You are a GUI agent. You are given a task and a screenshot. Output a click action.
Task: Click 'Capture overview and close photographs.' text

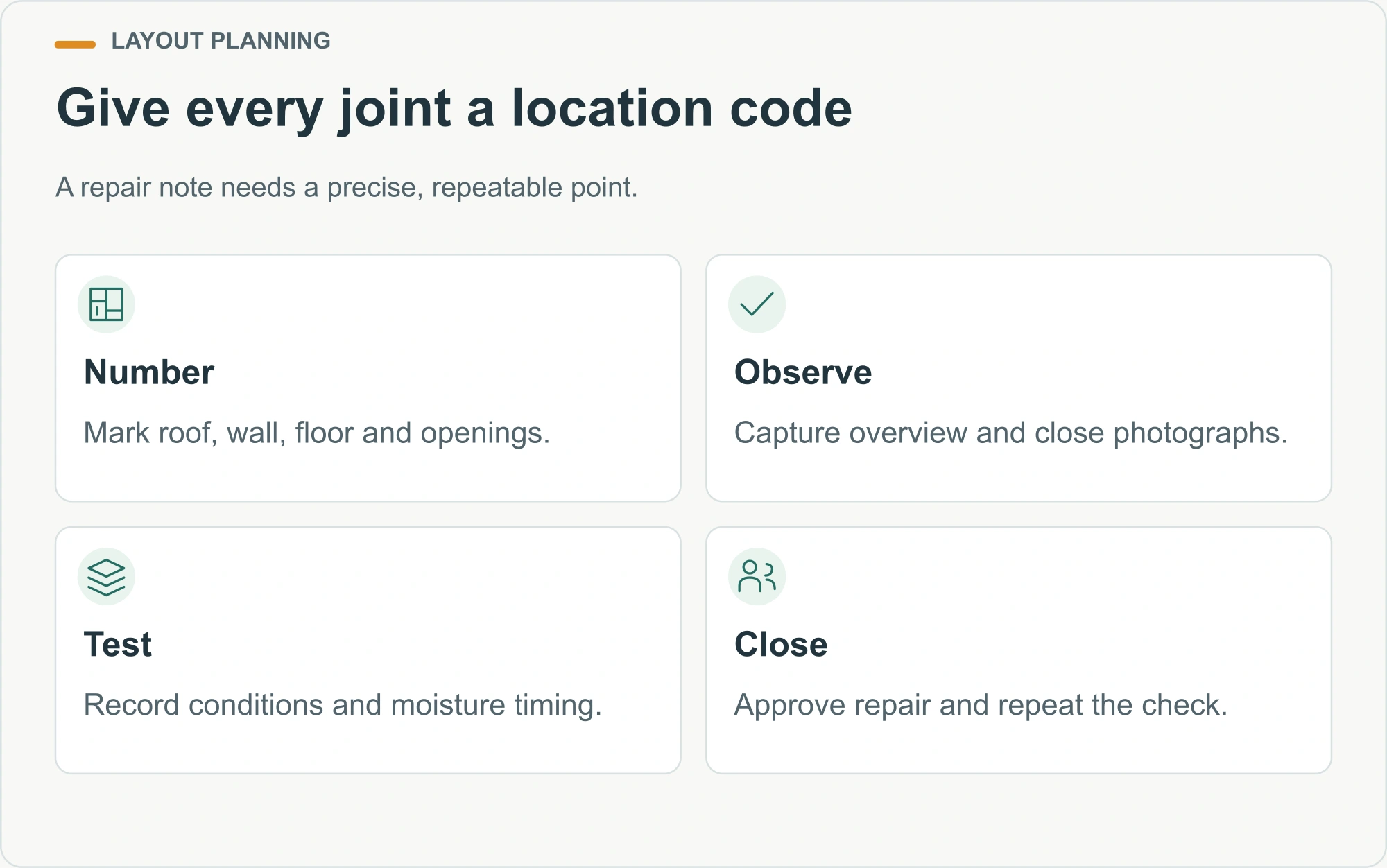(x=1011, y=433)
